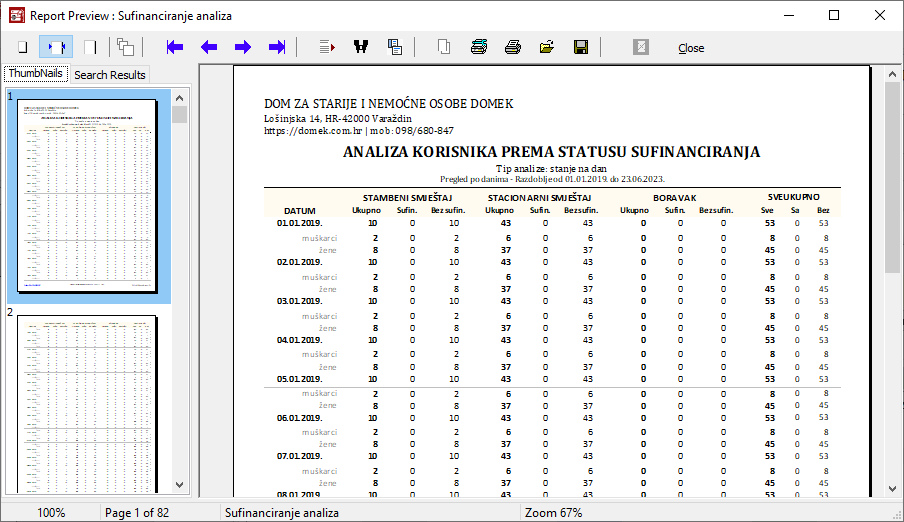Image resolution: width=904 pixels, height=522 pixels.
Task: Click the report preview scrollbar up arrow
Action: pos(893,75)
